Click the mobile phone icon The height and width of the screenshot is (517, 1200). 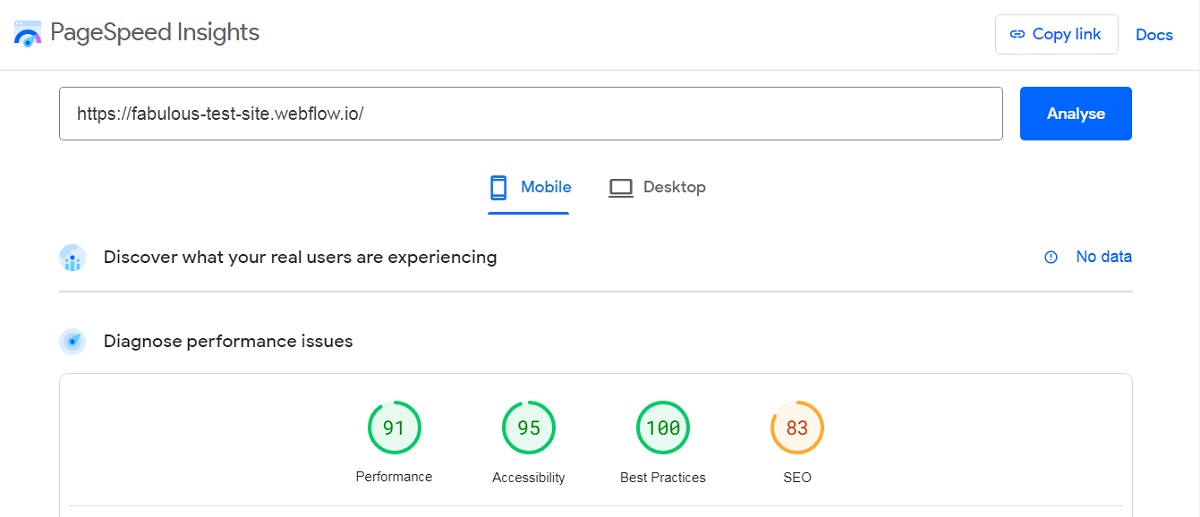tap(498, 187)
